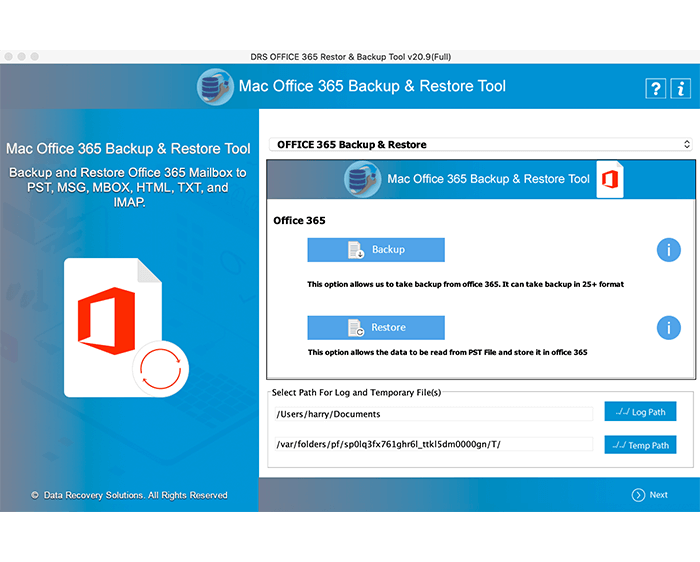Browse for a Temp Path
This screenshot has width=700, height=562.
coord(640,445)
